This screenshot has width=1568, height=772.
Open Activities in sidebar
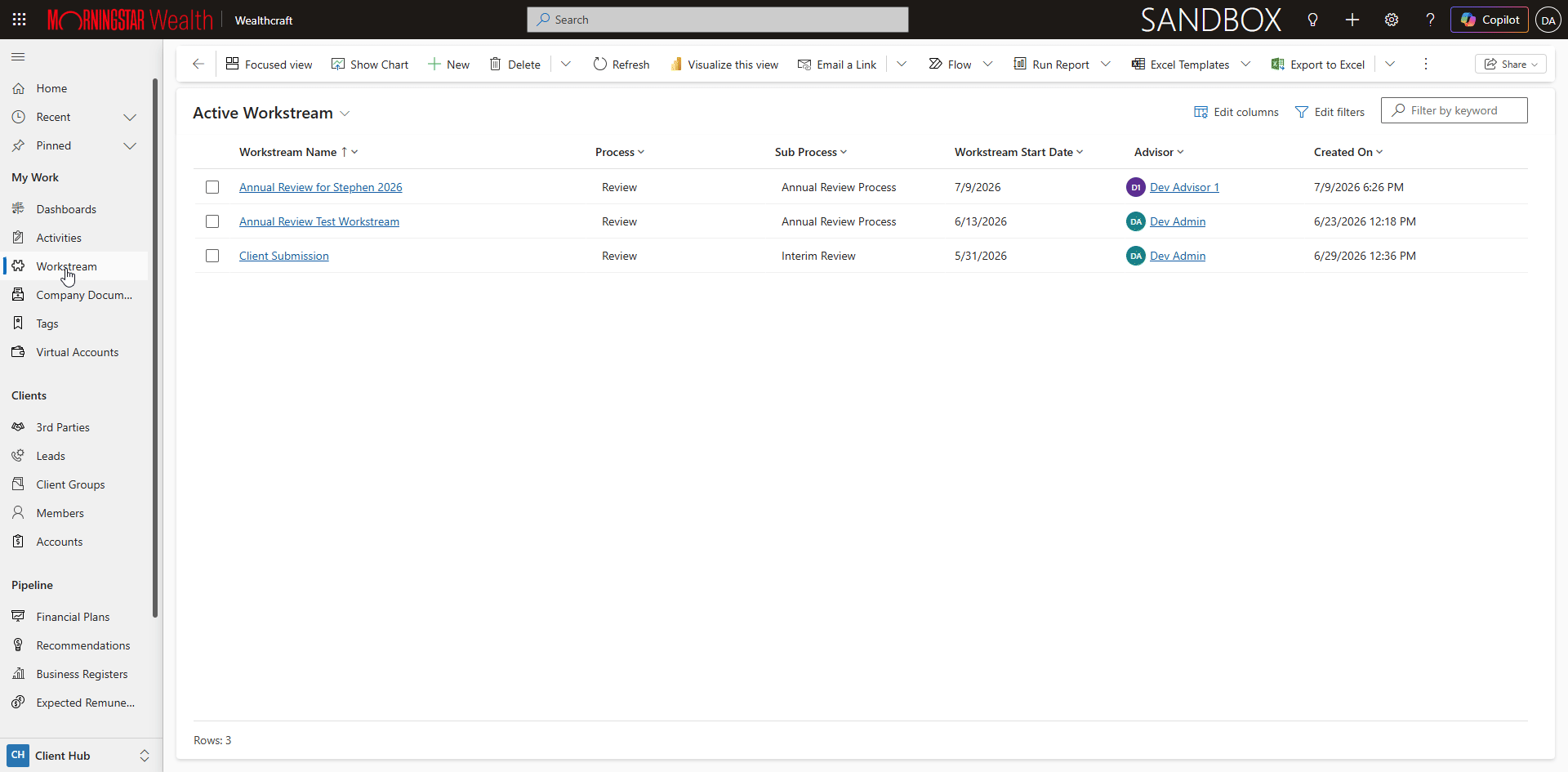pos(74,238)
